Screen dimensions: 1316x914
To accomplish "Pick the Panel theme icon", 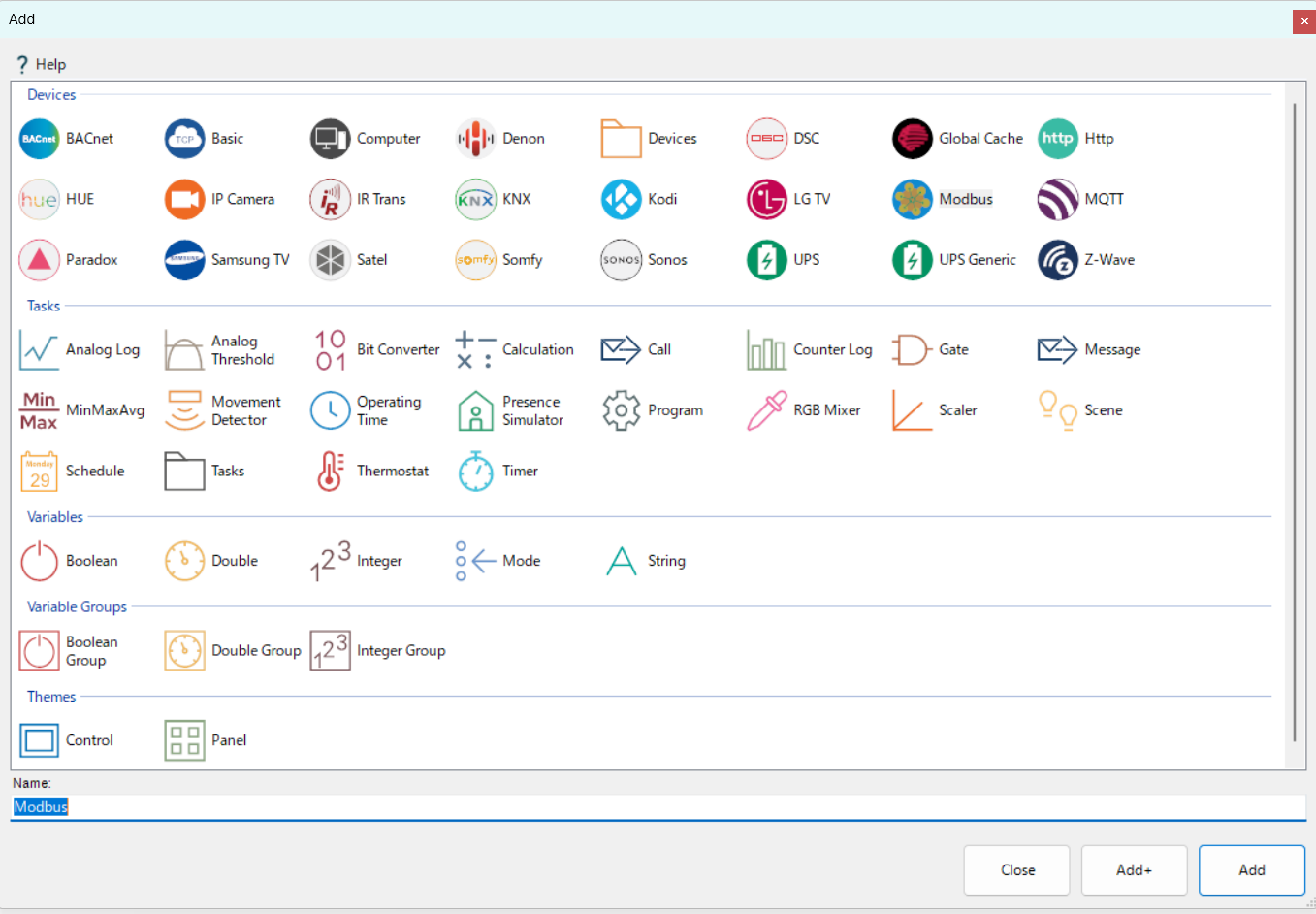I will (185, 740).
